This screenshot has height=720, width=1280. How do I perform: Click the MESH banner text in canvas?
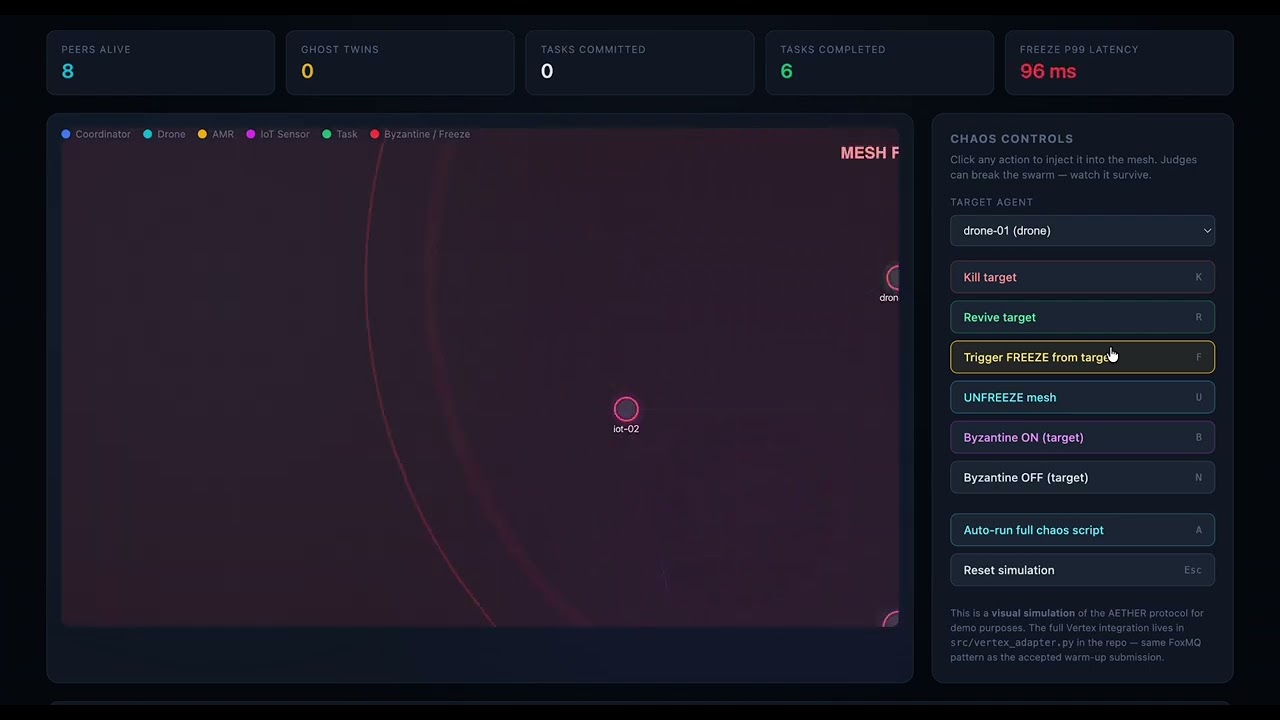[x=869, y=153]
